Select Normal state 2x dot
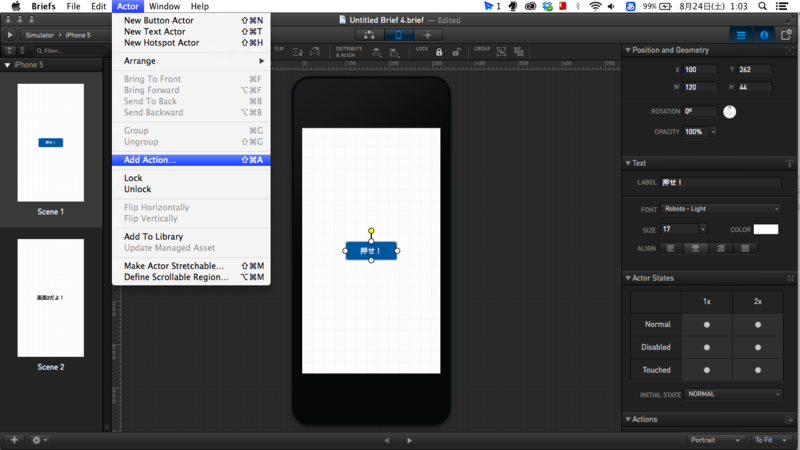 point(758,324)
